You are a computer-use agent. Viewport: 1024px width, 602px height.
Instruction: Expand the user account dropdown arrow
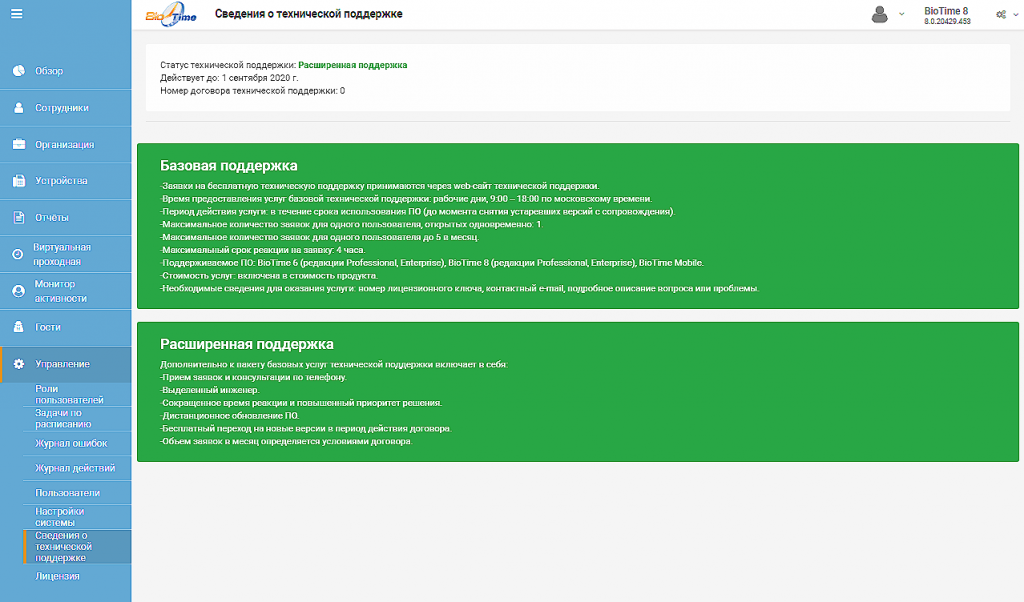click(902, 14)
